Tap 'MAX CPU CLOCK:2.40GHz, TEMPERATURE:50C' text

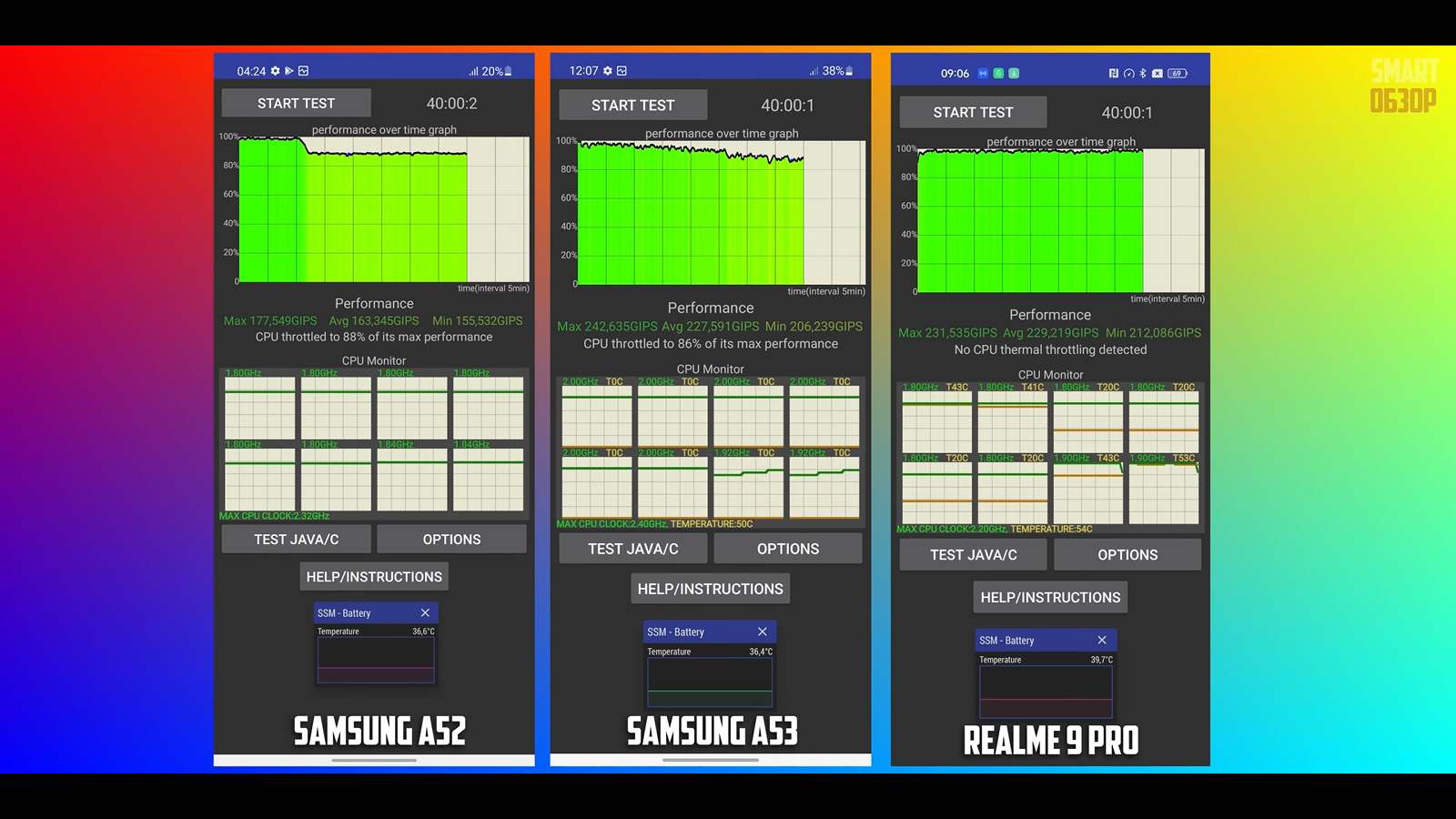coord(654,524)
